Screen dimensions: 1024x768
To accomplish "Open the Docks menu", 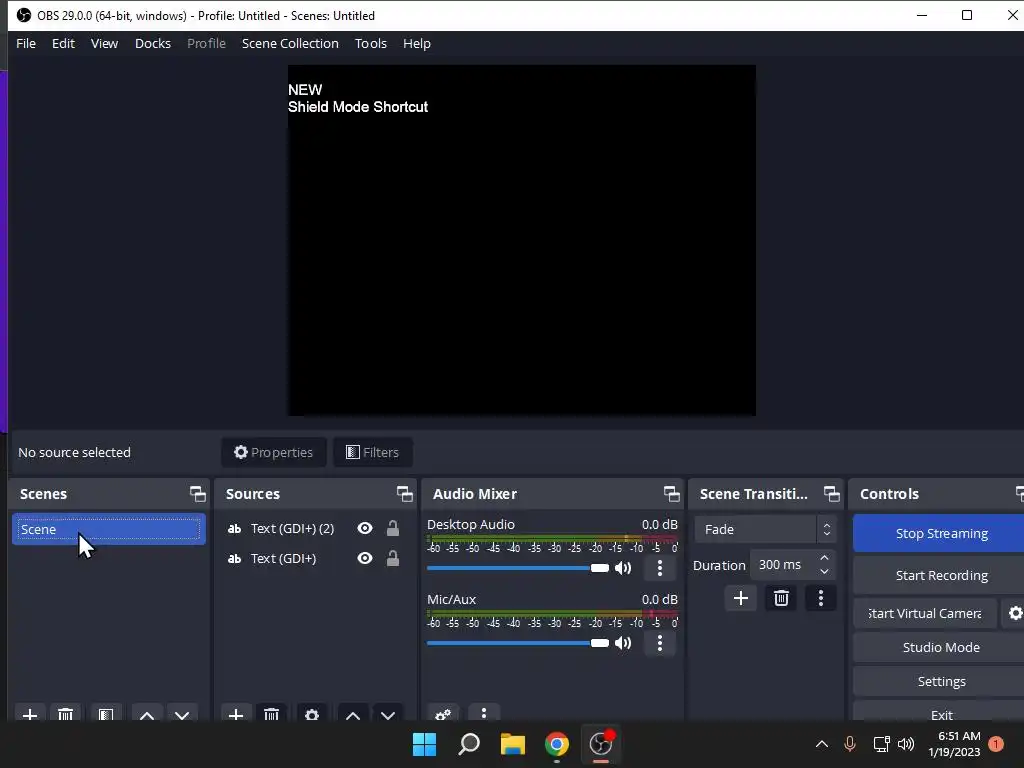I will [x=153, y=43].
